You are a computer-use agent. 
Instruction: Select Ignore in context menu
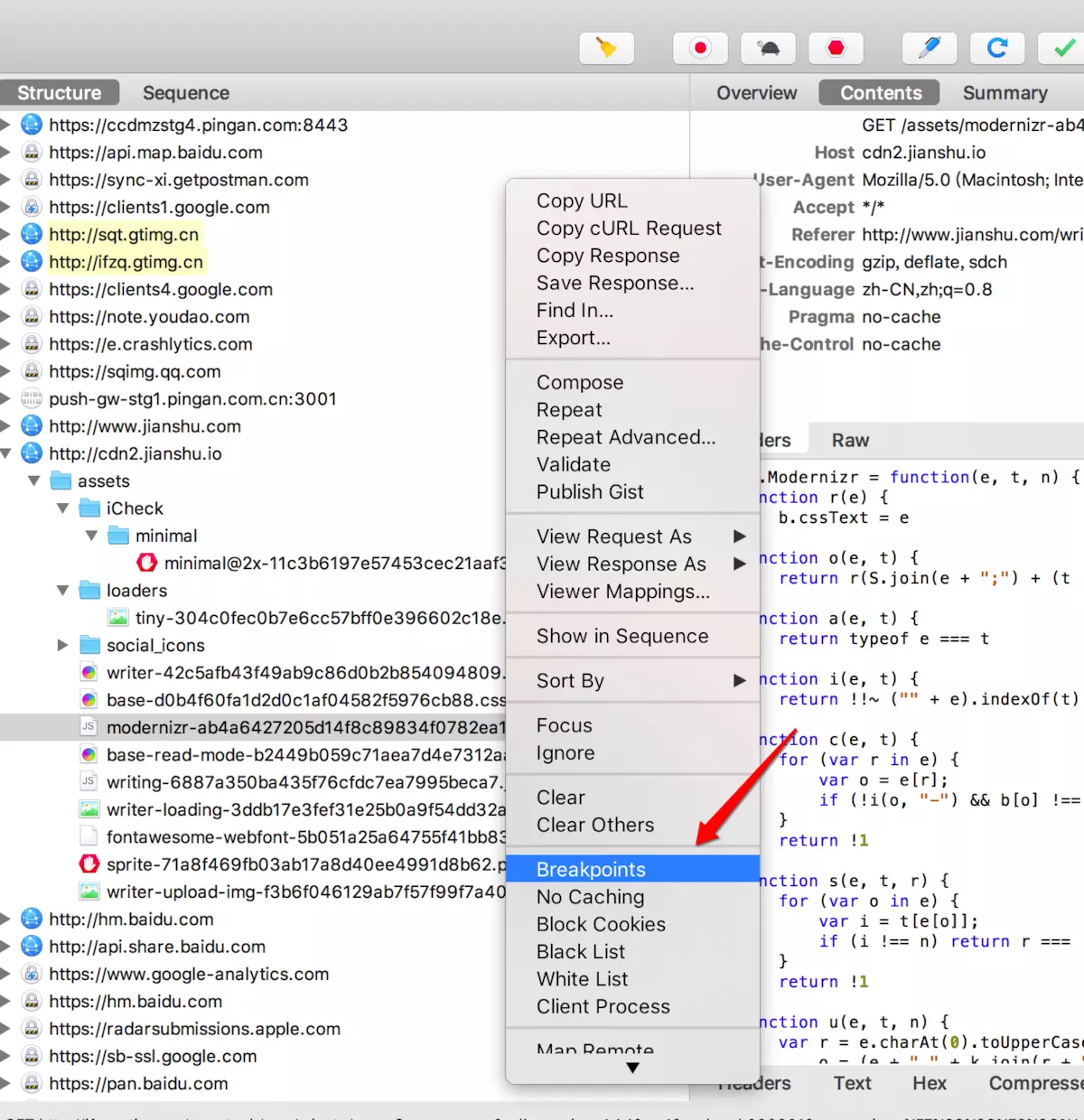pyautogui.click(x=632, y=753)
